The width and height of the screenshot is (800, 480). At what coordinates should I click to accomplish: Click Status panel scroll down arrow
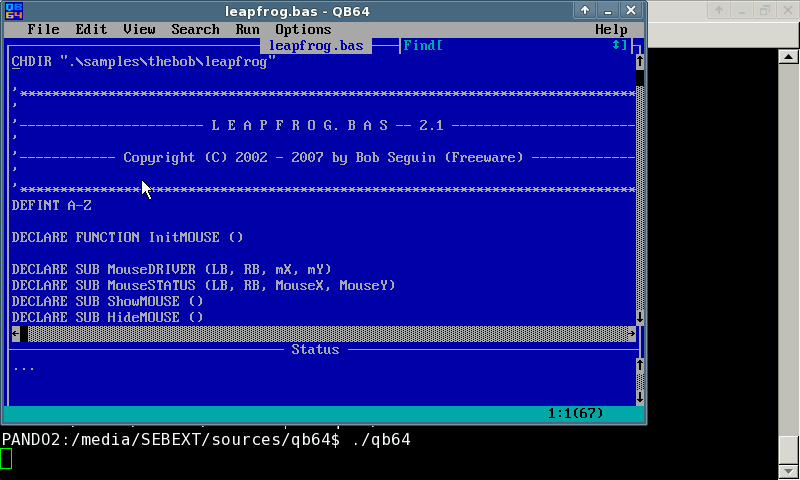point(639,397)
